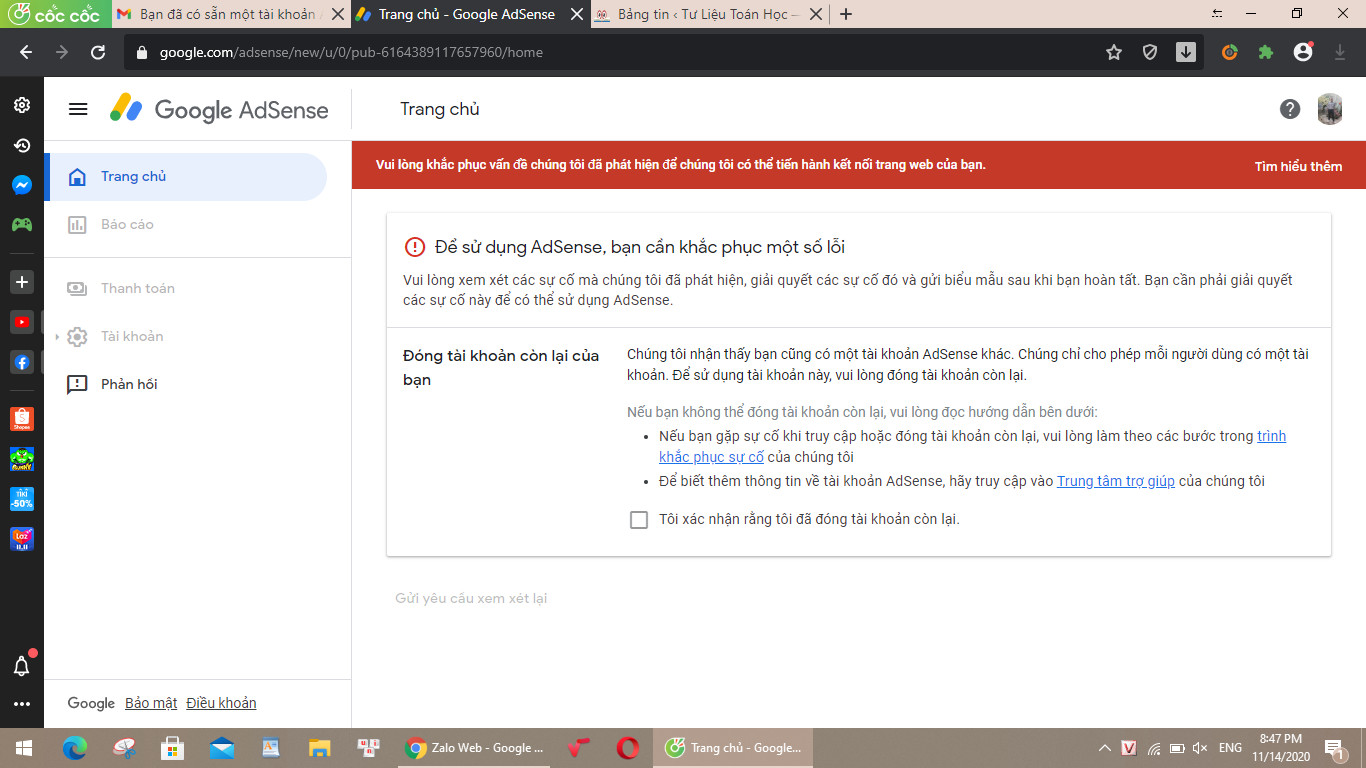This screenshot has height=768, width=1366.
Task: Click Gửi yêu cầu xem xét lại
Action: [471, 599]
